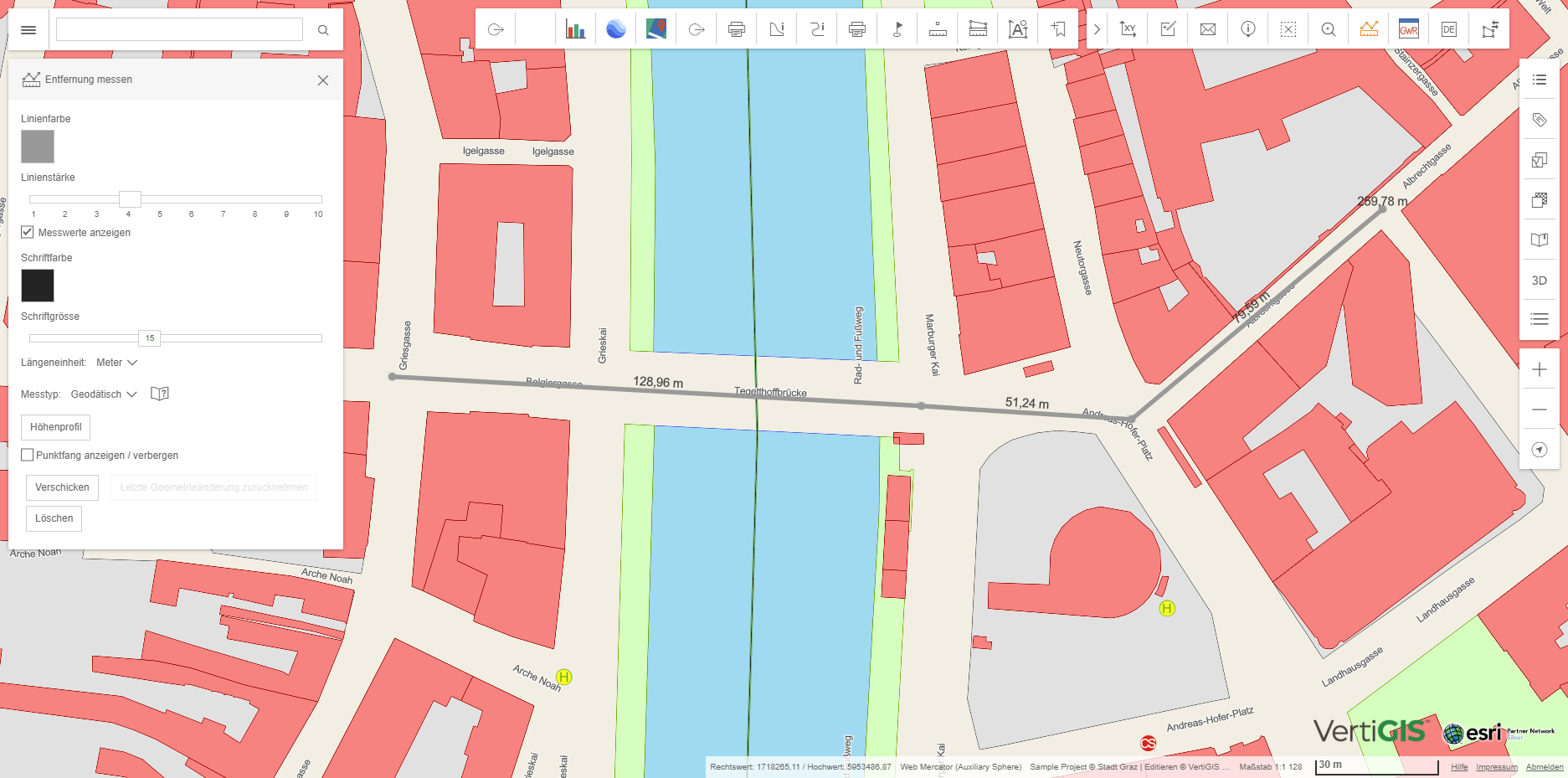Select the area measurement ruler tool

(x=978, y=28)
